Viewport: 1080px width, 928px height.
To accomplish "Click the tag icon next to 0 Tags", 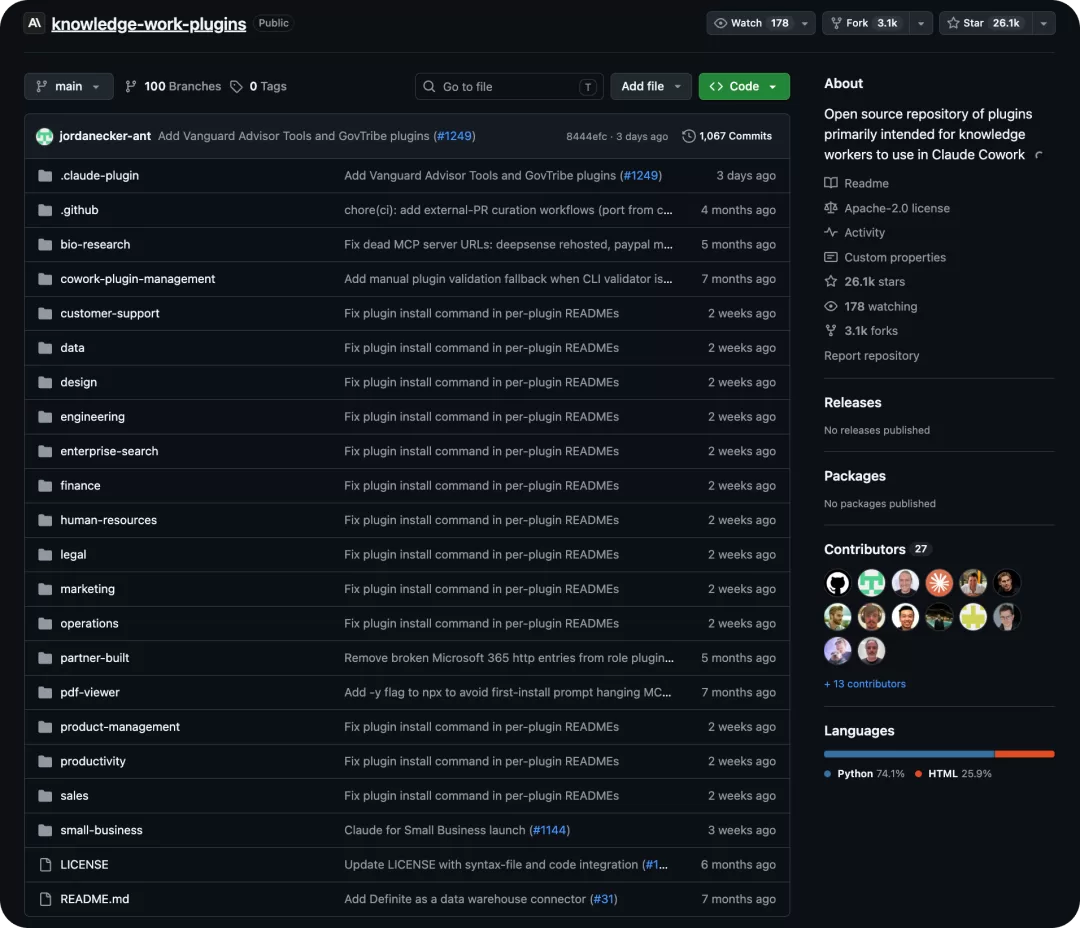I will (236, 87).
